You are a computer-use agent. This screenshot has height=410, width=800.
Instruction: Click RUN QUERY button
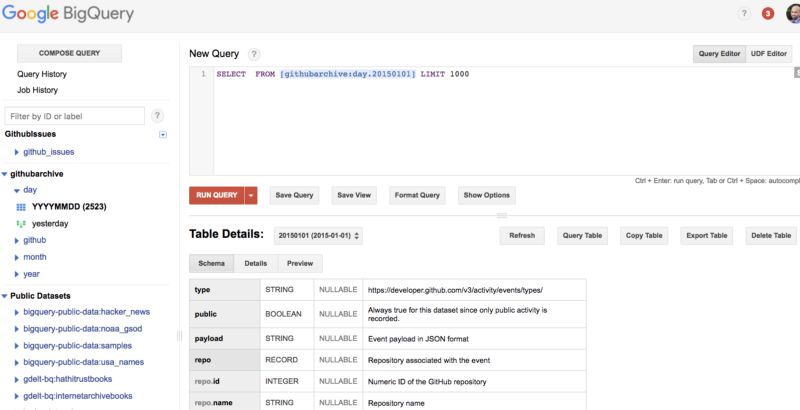[217, 195]
